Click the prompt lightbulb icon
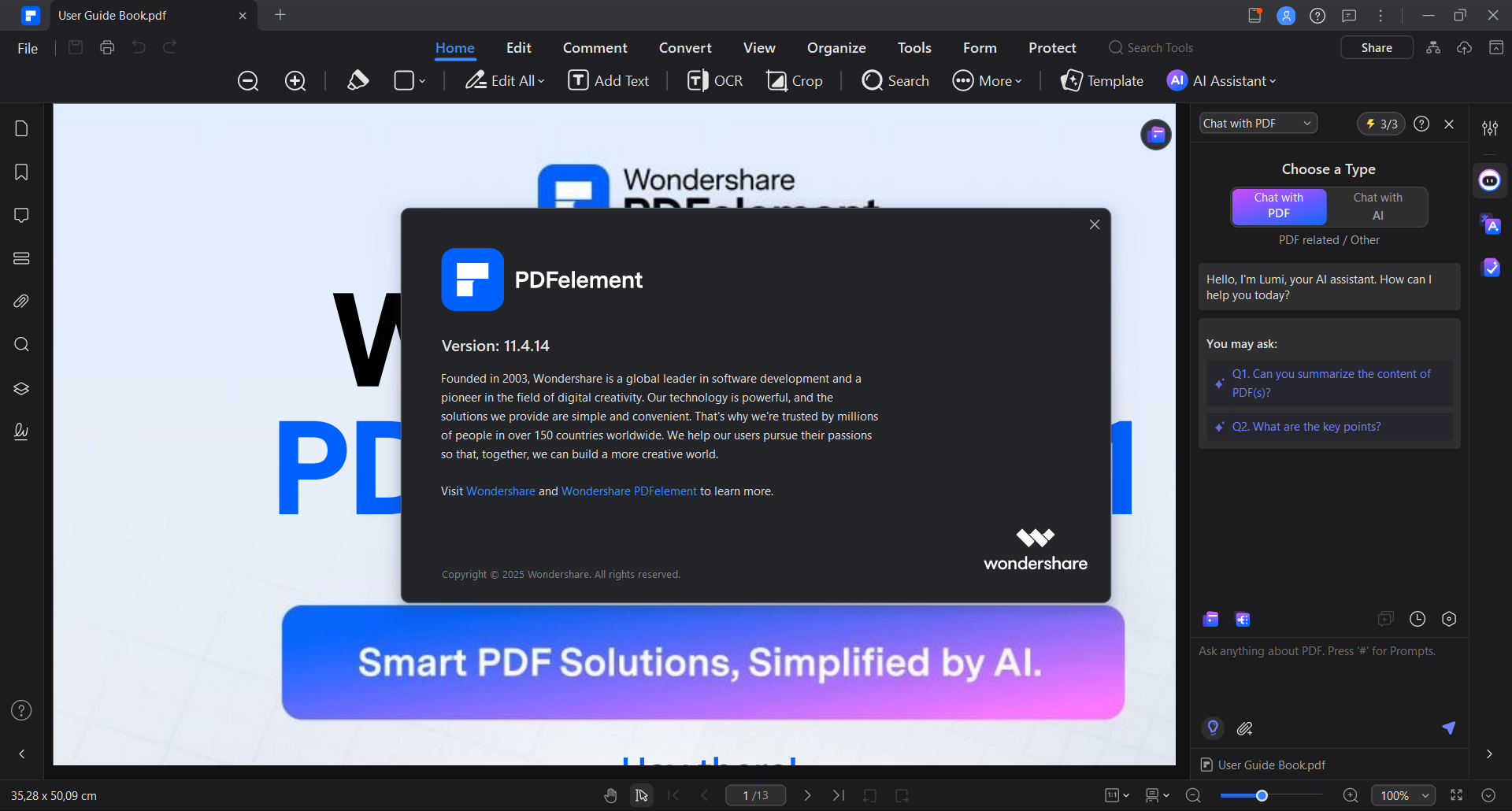The width and height of the screenshot is (1512, 811). click(1213, 728)
